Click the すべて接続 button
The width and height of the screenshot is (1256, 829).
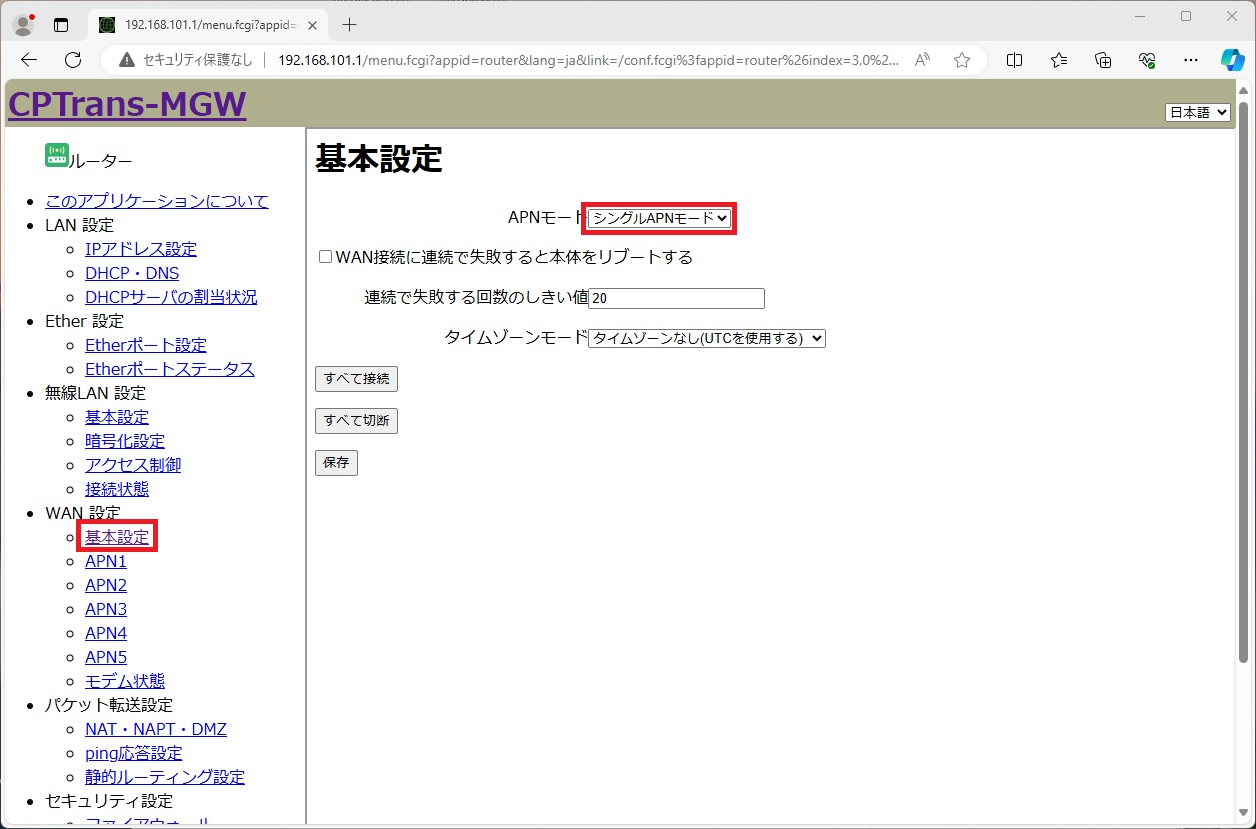[x=356, y=379]
